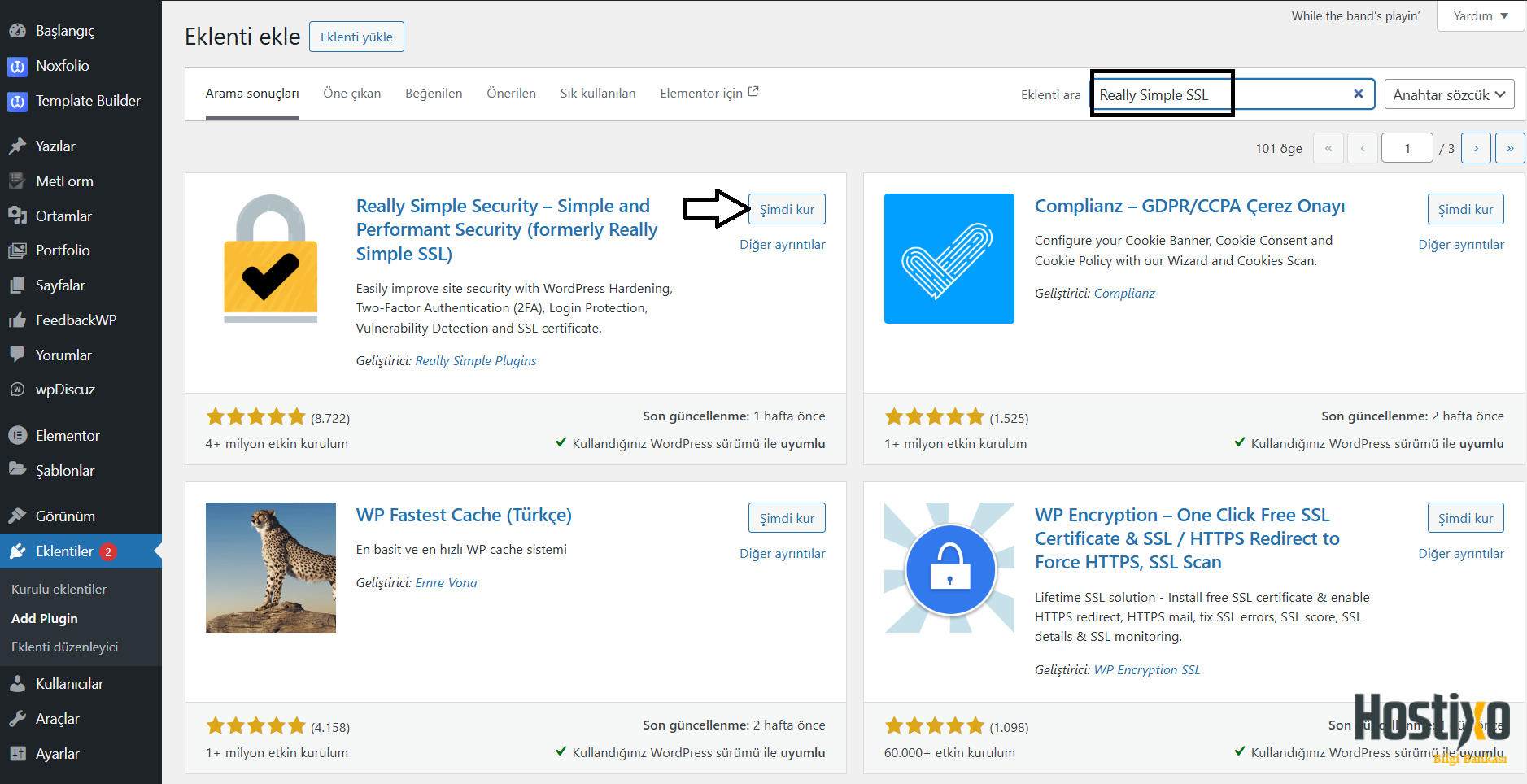Click the Sayfalar pages icon
This screenshot has width=1527, height=784.
(17, 285)
